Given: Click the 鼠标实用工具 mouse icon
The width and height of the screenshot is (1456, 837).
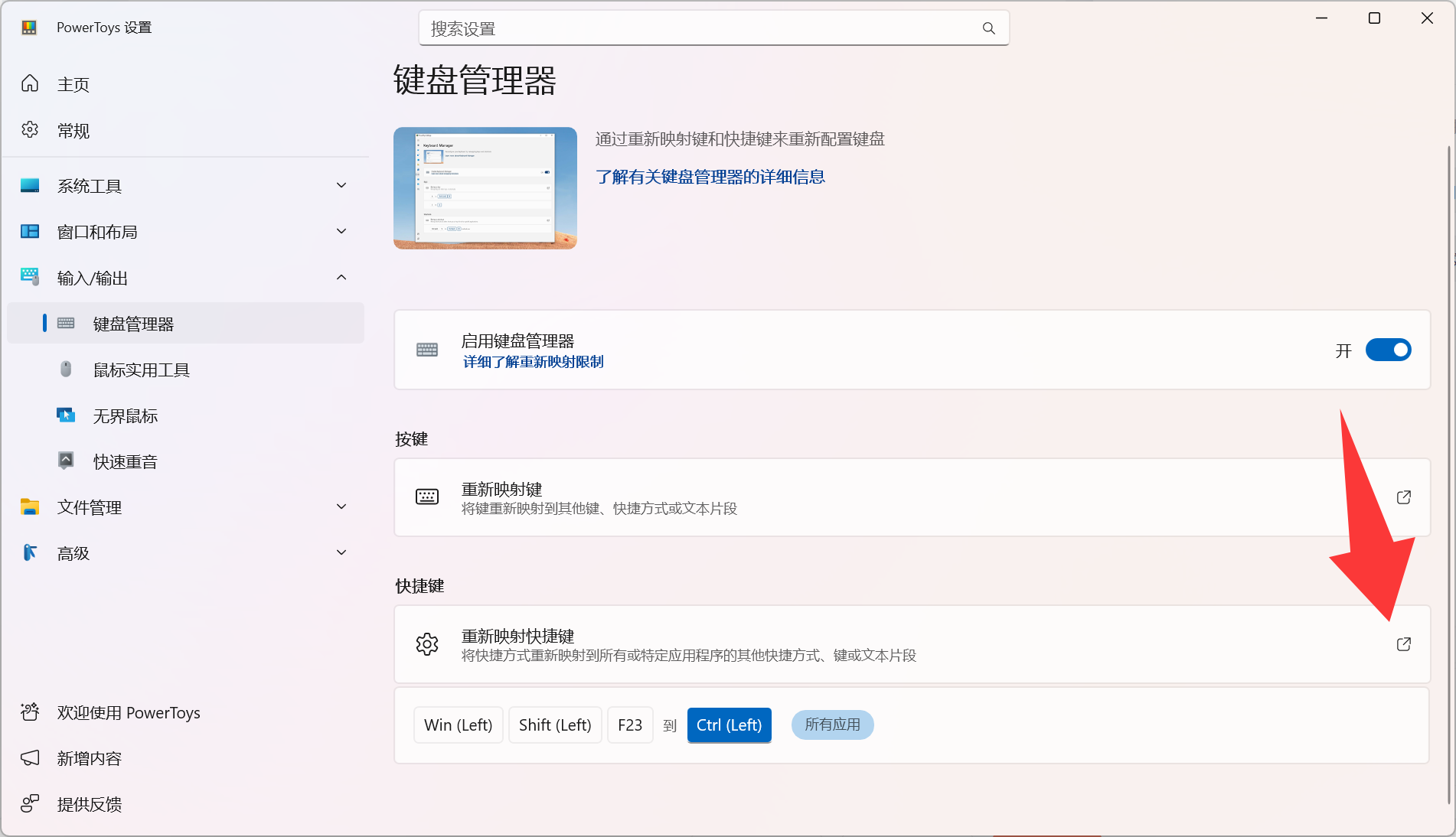Looking at the screenshot, I should [66, 369].
